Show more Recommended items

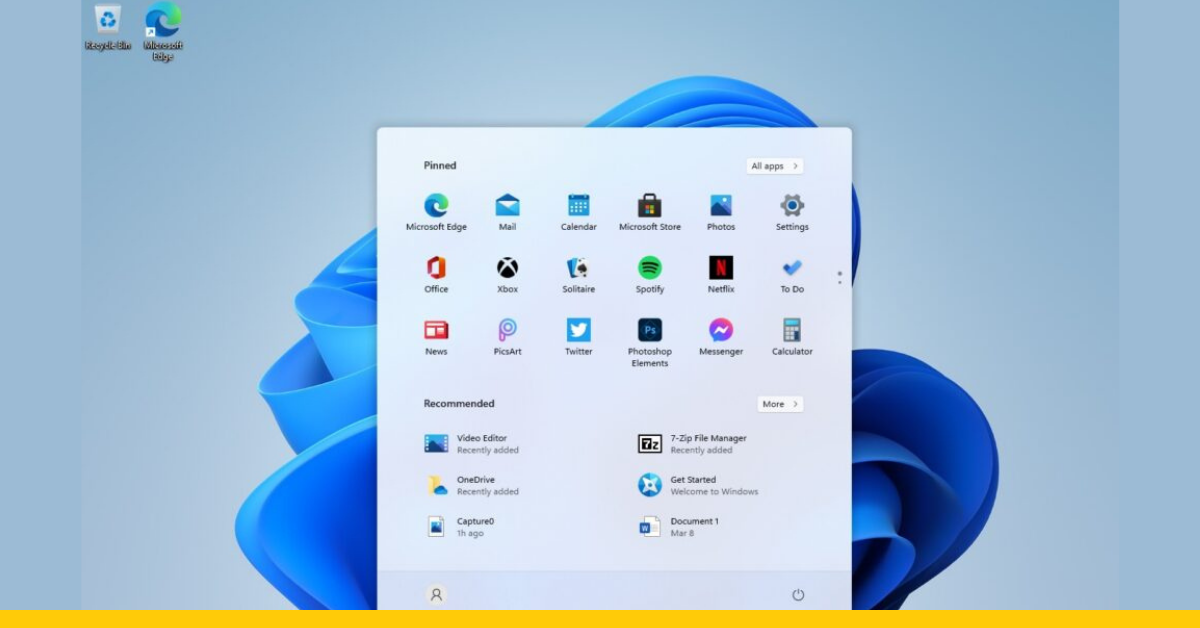pyautogui.click(x=779, y=404)
